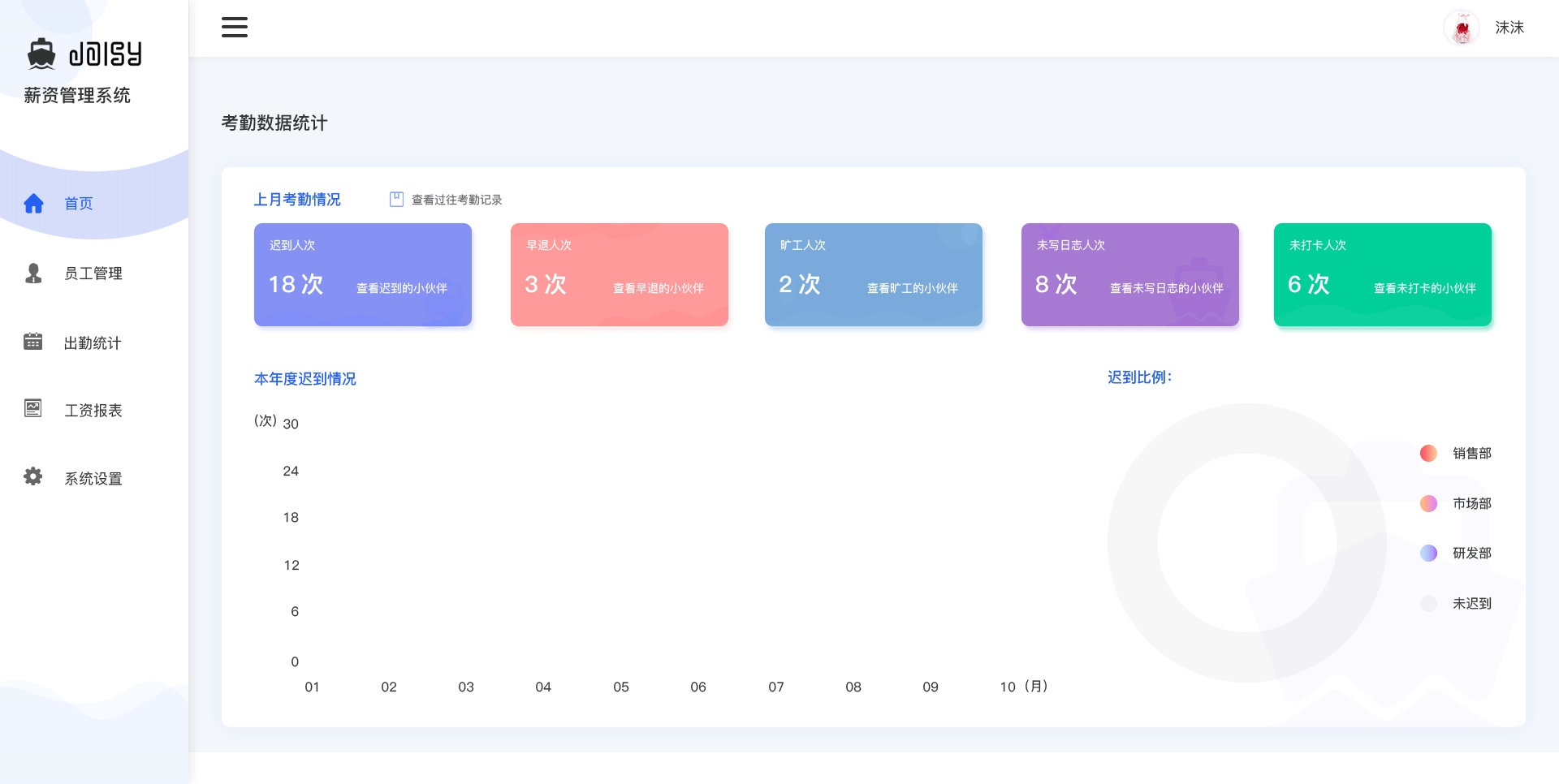Click the hamburger menu icon

click(235, 27)
